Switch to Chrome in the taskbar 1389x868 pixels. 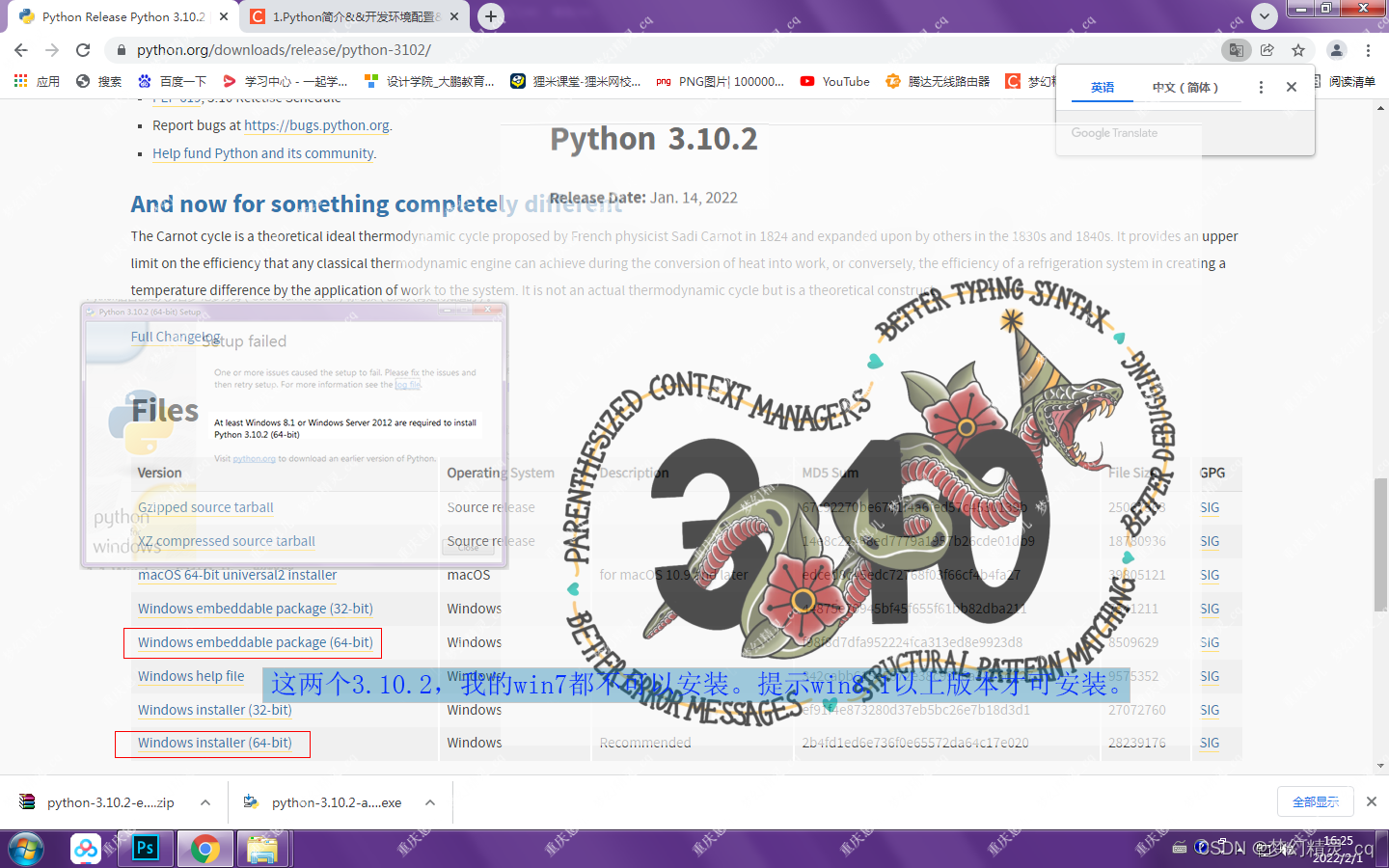(x=204, y=849)
